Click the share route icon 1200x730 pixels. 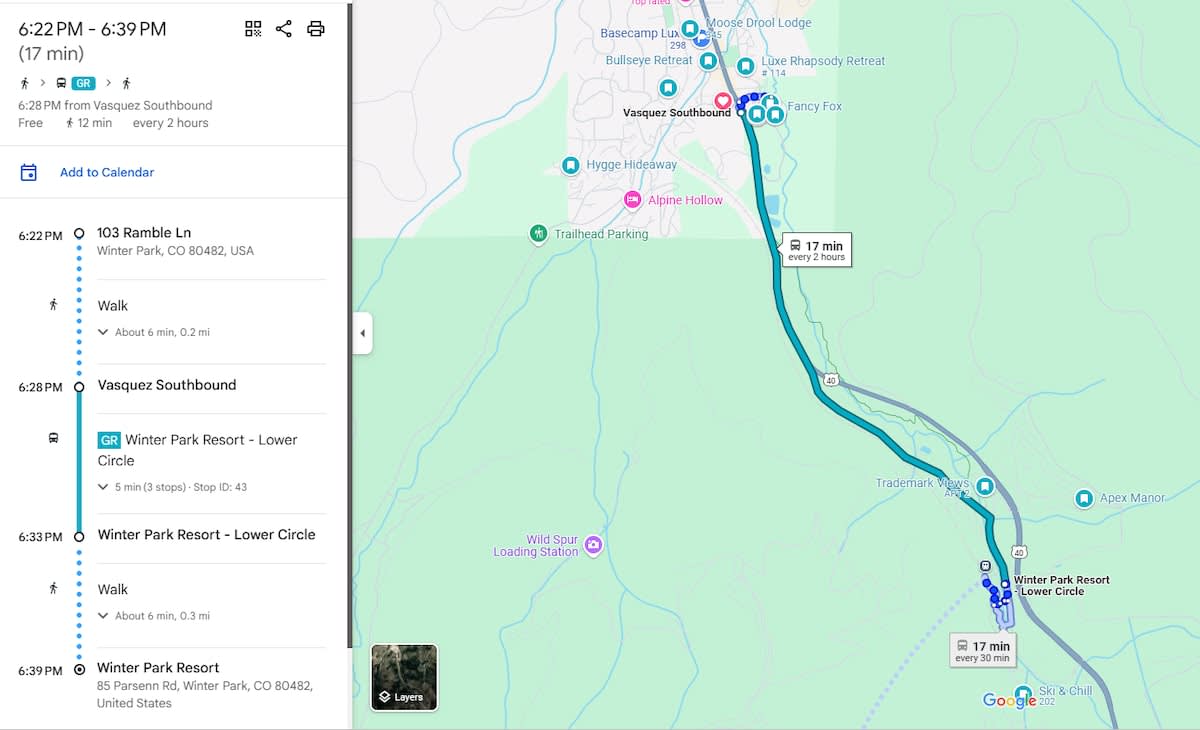point(284,29)
